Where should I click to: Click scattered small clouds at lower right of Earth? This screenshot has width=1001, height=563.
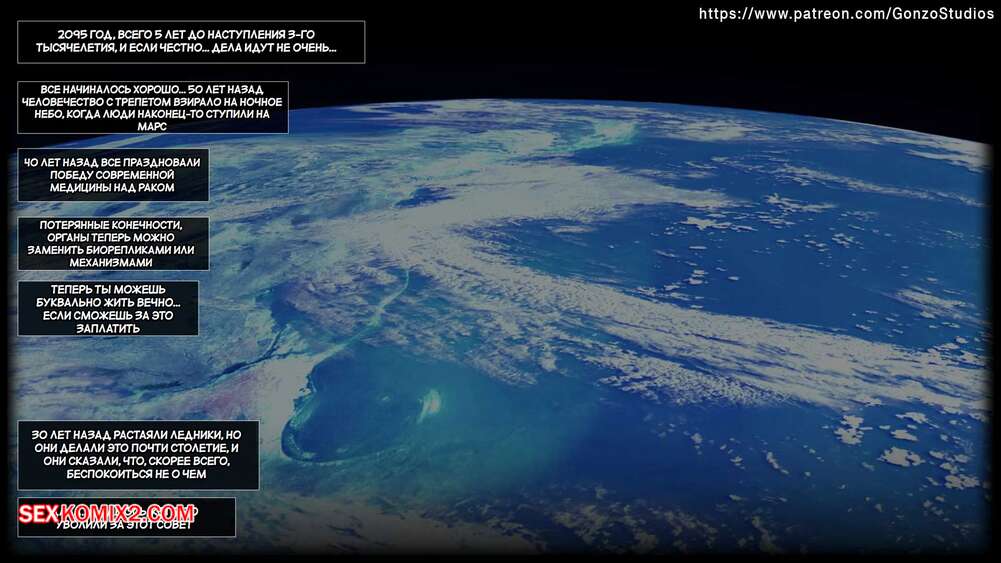880,440
